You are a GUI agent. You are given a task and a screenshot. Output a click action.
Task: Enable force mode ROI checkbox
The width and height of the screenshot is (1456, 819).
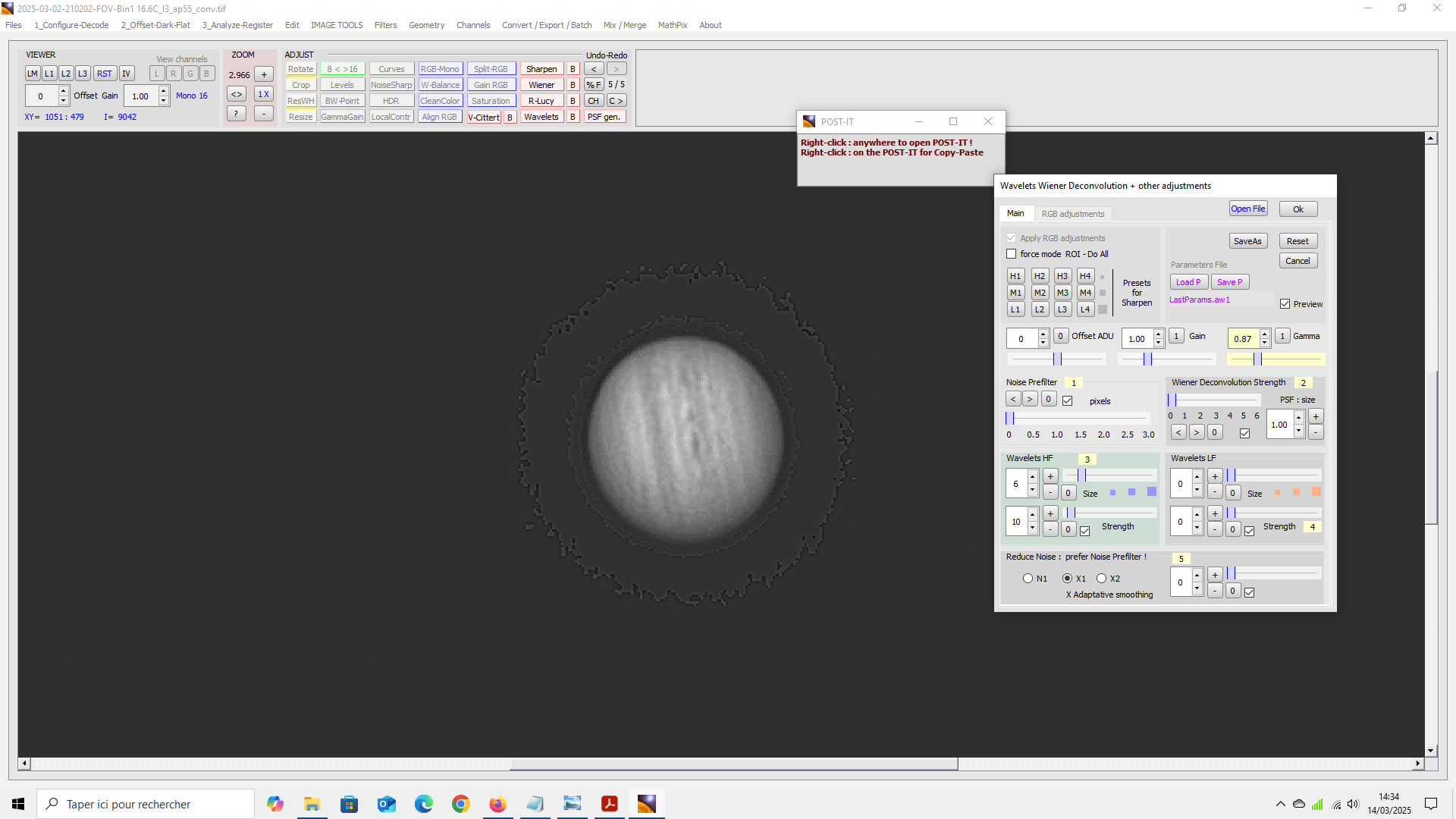[1012, 254]
